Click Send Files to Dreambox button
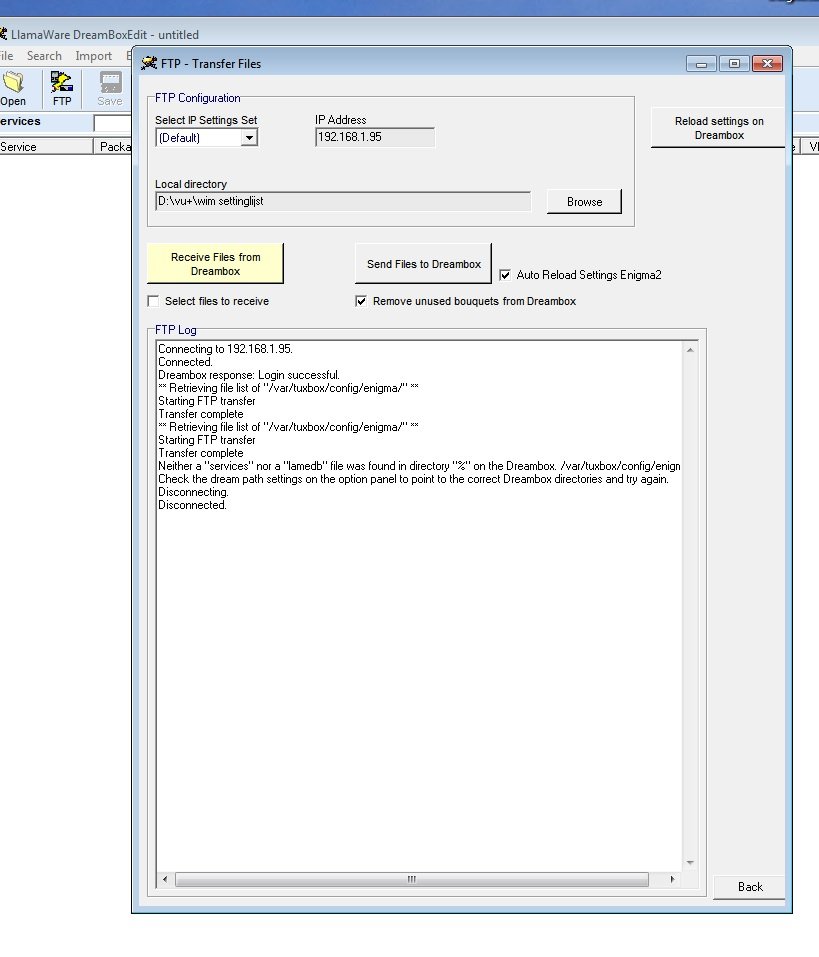Viewport: 819px width, 957px height. coord(424,264)
